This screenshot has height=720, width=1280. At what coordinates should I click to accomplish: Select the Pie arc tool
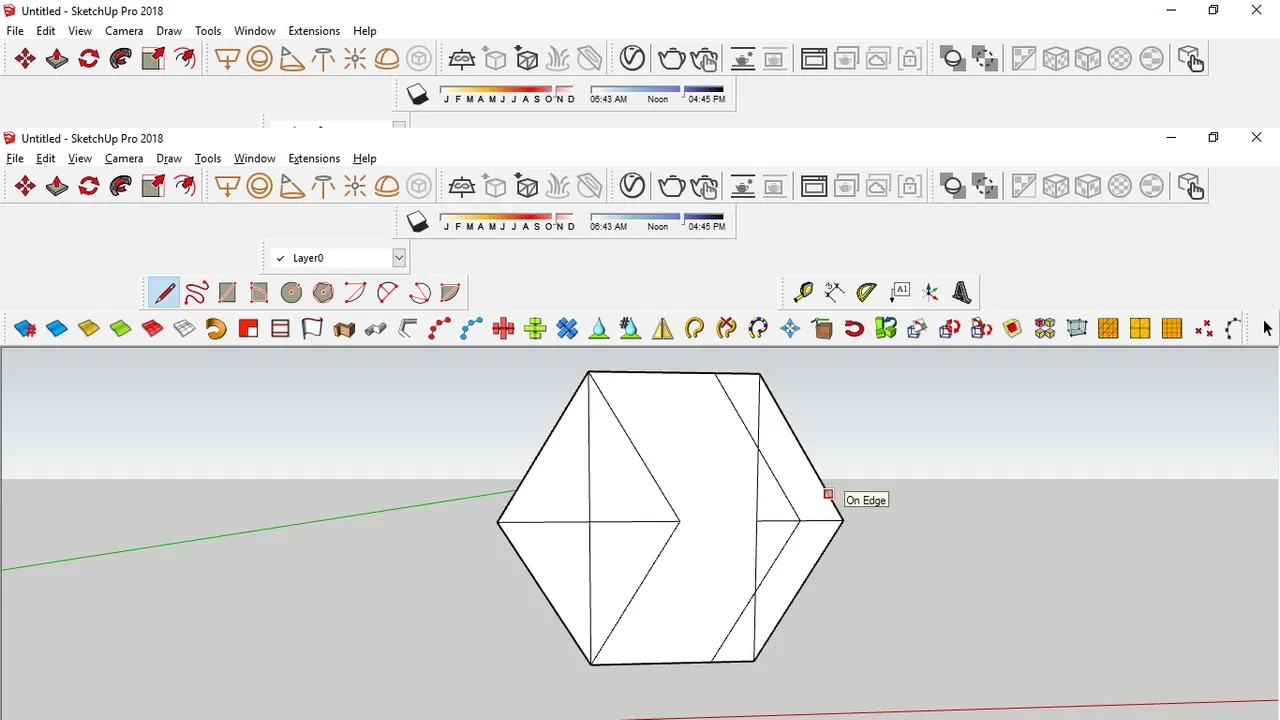point(451,293)
